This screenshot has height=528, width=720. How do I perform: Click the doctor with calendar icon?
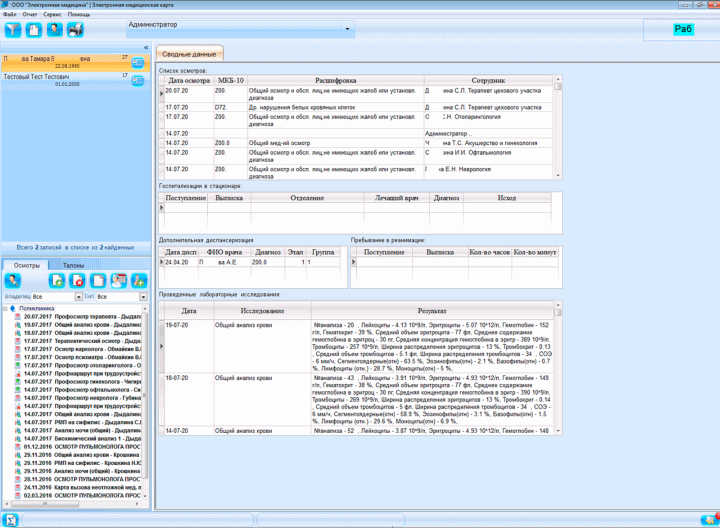pyautogui.click(x=118, y=281)
